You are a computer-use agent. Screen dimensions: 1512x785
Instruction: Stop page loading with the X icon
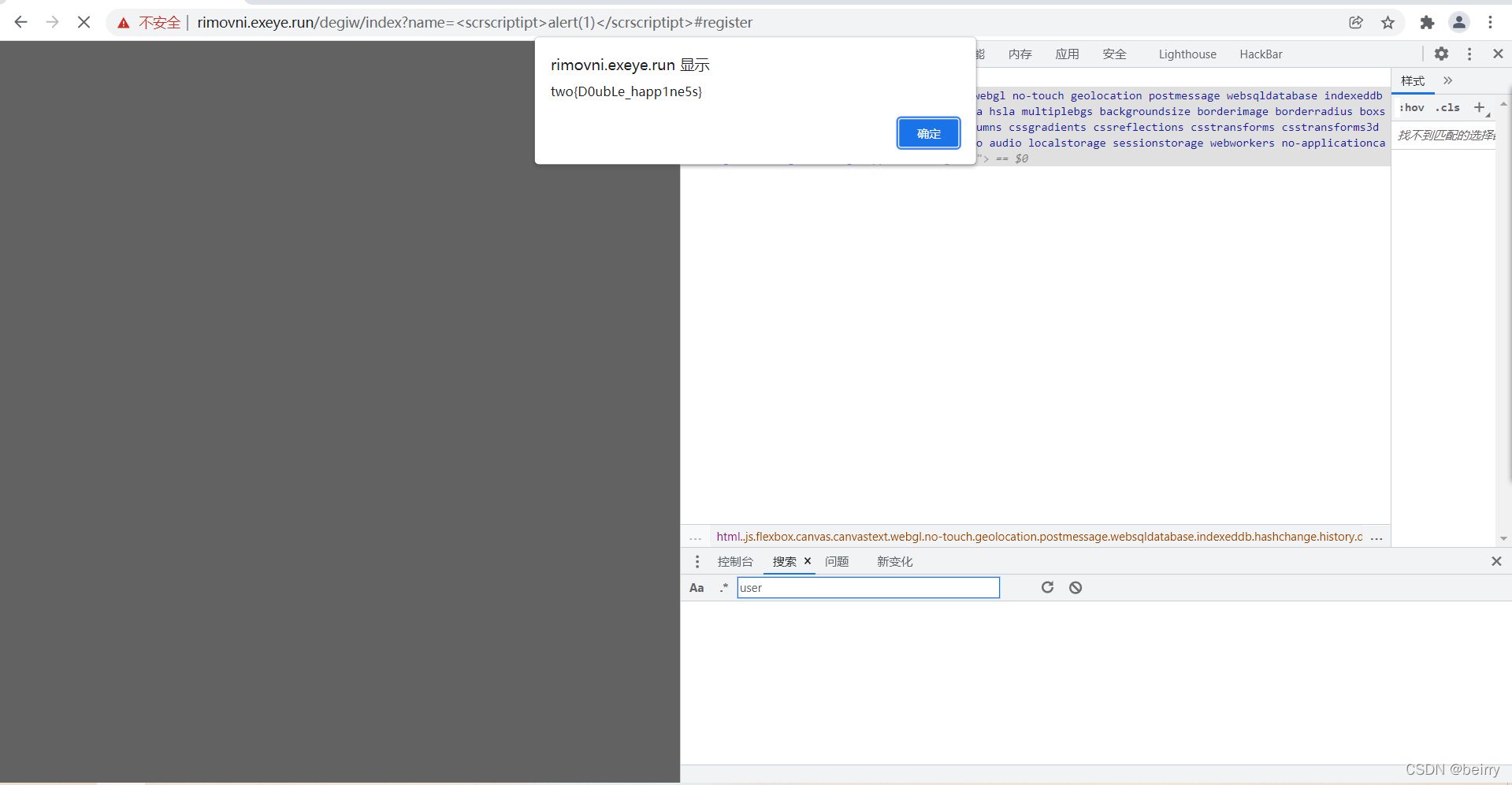coord(84,22)
